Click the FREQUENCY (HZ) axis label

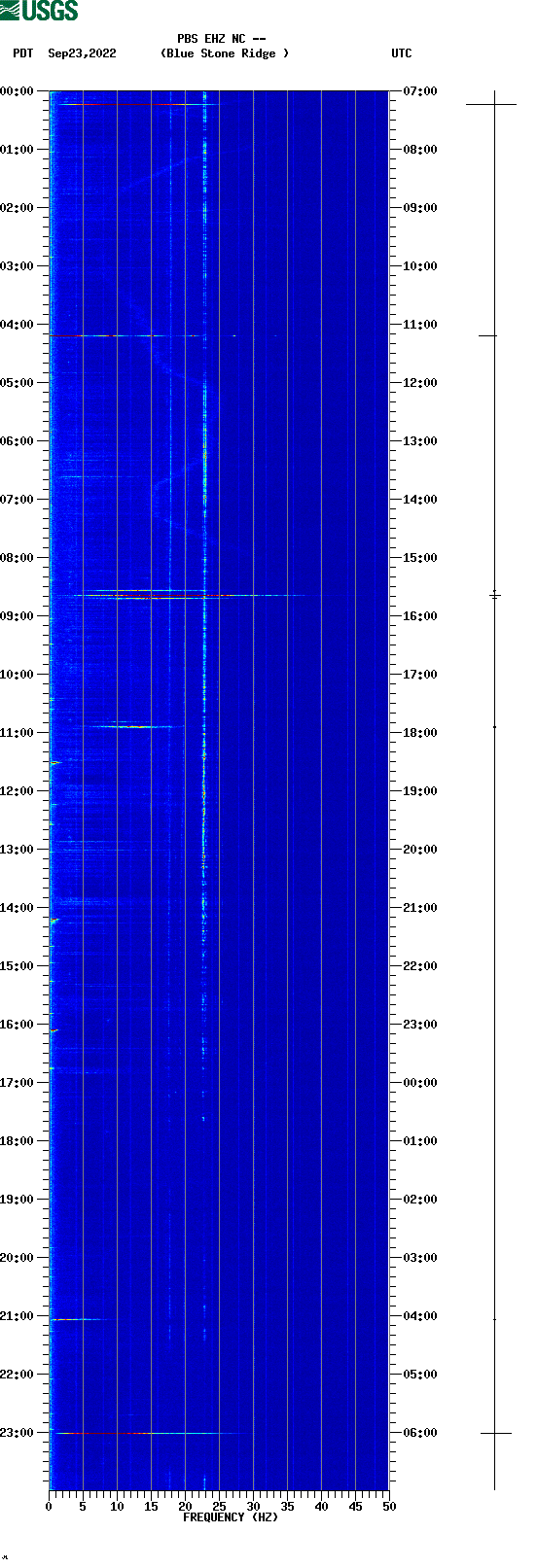231,1517
